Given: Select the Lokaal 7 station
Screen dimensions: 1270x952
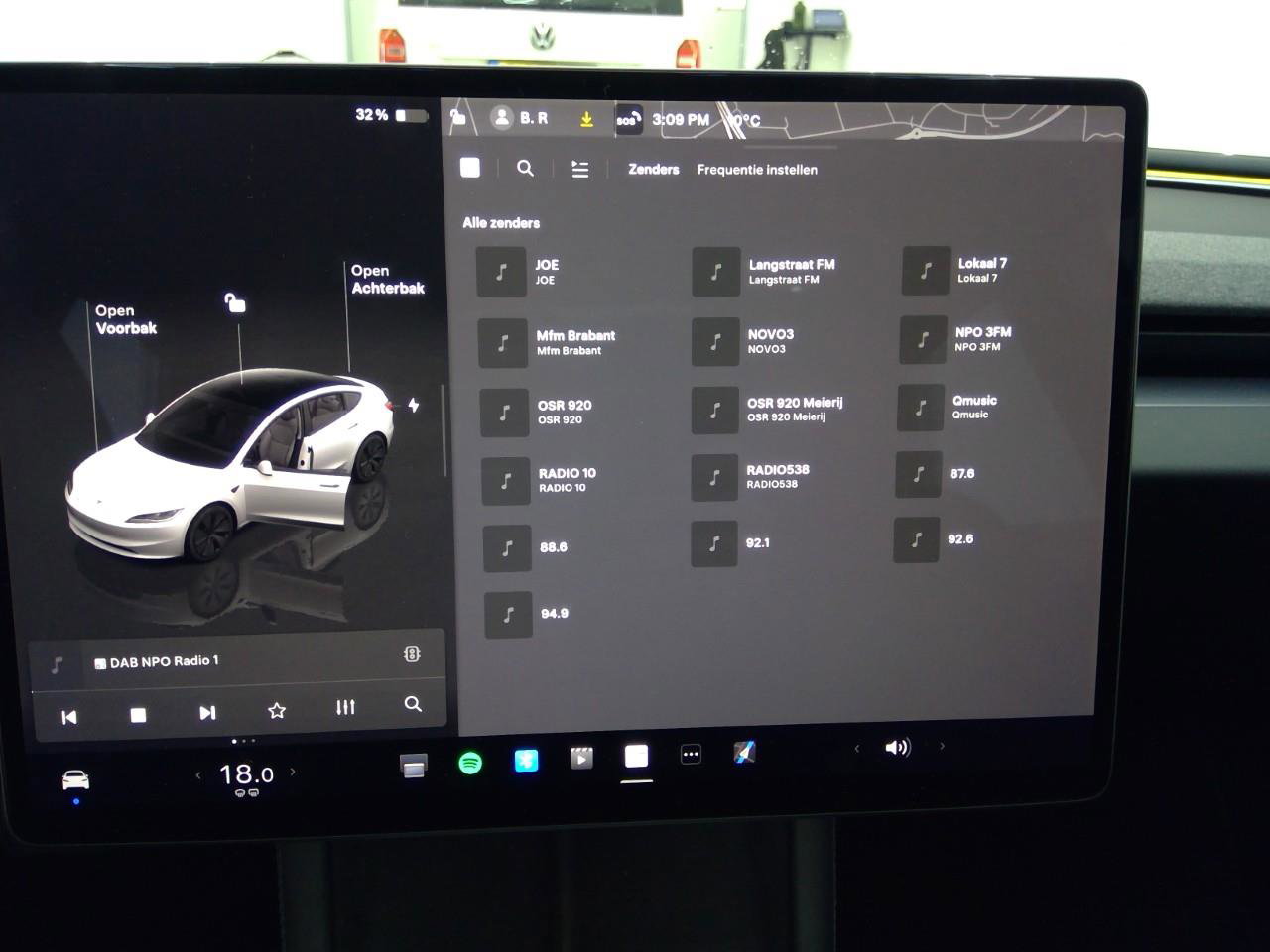Looking at the screenshot, I should pyautogui.click(x=955, y=270).
